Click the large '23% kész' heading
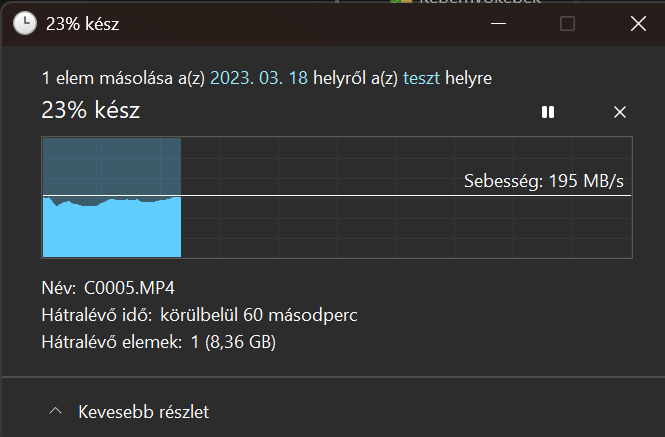The height and width of the screenshot is (437, 665). [x=91, y=110]
